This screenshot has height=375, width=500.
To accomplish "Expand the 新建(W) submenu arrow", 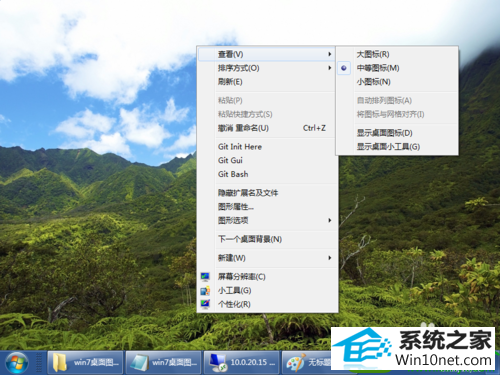I will (x=329, y=258).
